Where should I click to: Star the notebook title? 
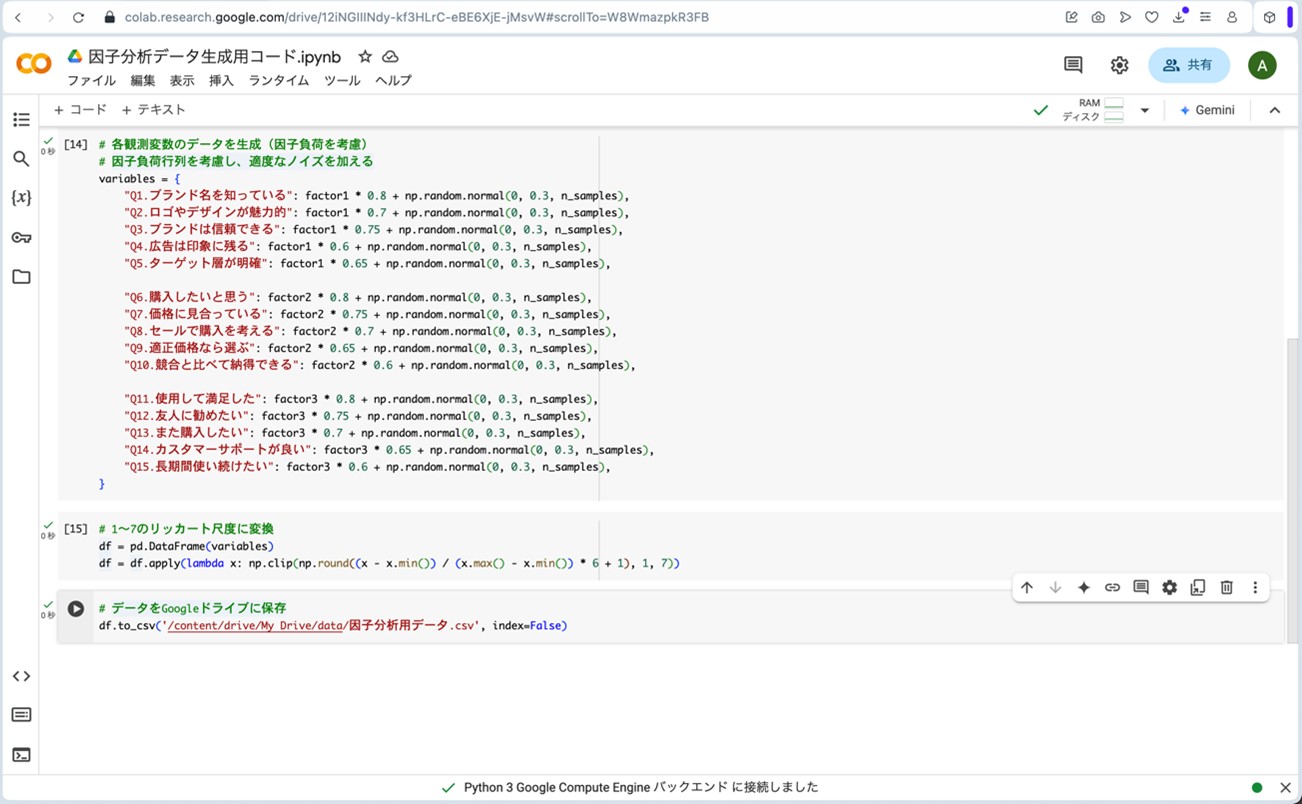tap(365, 57)
